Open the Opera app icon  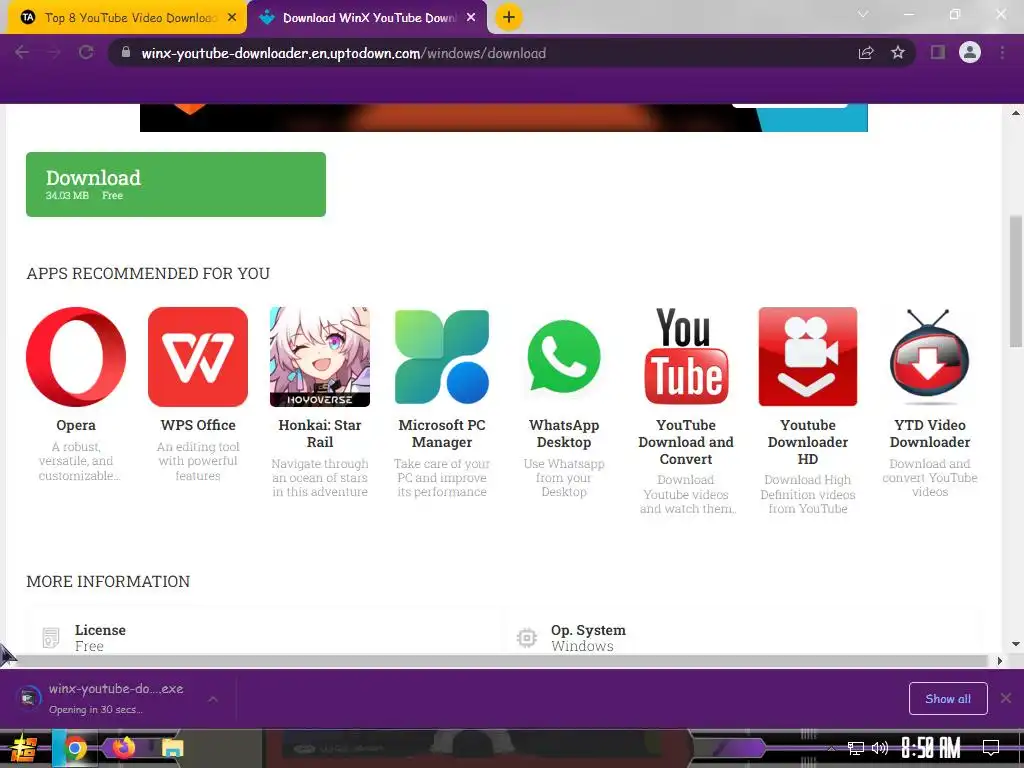pos(76,357)
